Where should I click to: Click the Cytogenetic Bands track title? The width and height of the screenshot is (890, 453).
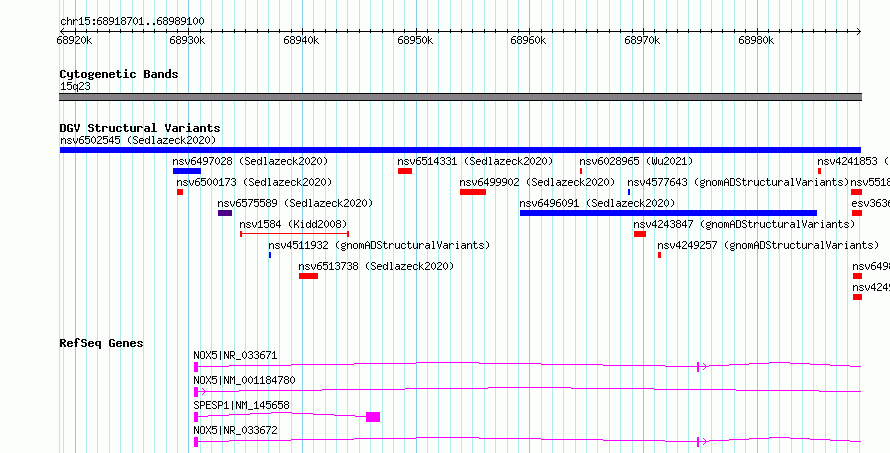[119, 74]
